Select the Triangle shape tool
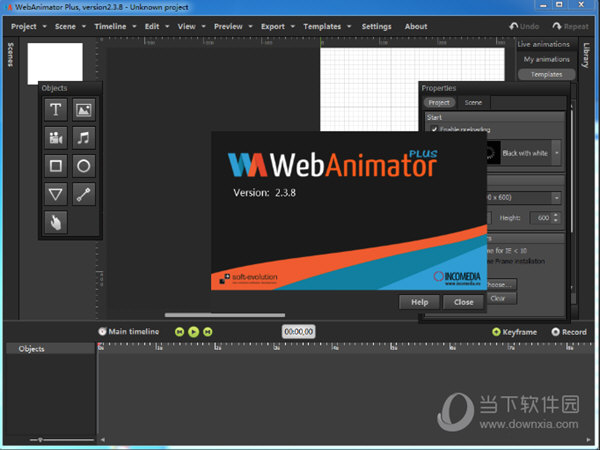The image size is (600, 450). (x=56, y=194)
